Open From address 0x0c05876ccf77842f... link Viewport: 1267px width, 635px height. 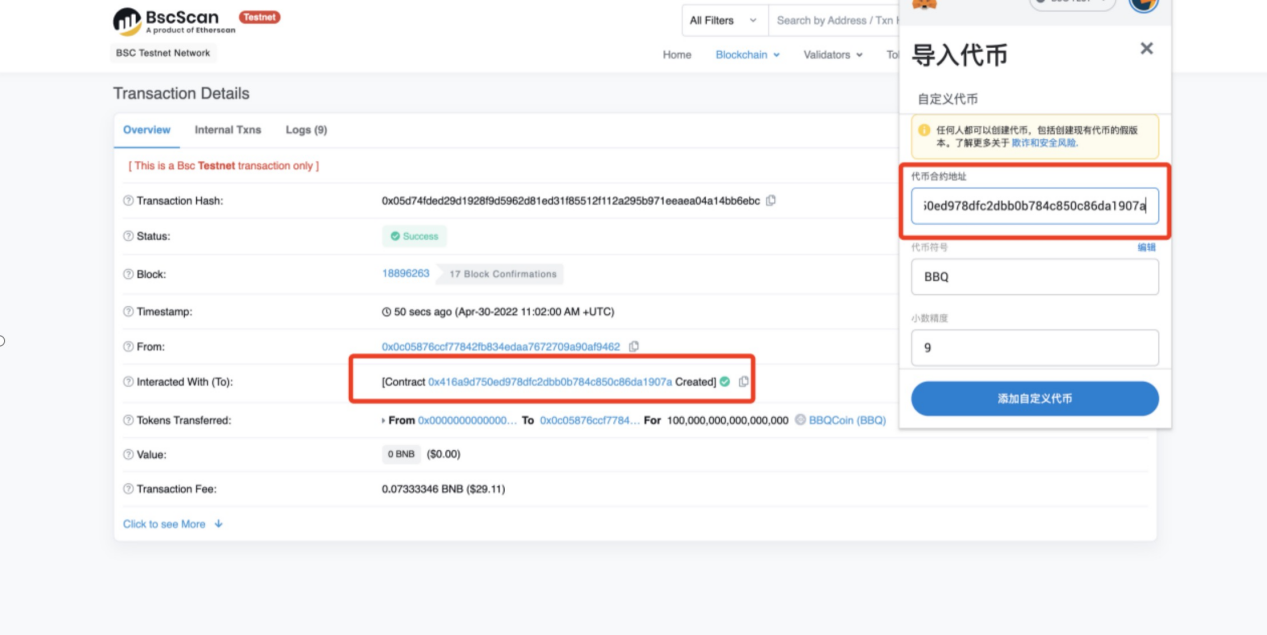click(x=501, y=347)
